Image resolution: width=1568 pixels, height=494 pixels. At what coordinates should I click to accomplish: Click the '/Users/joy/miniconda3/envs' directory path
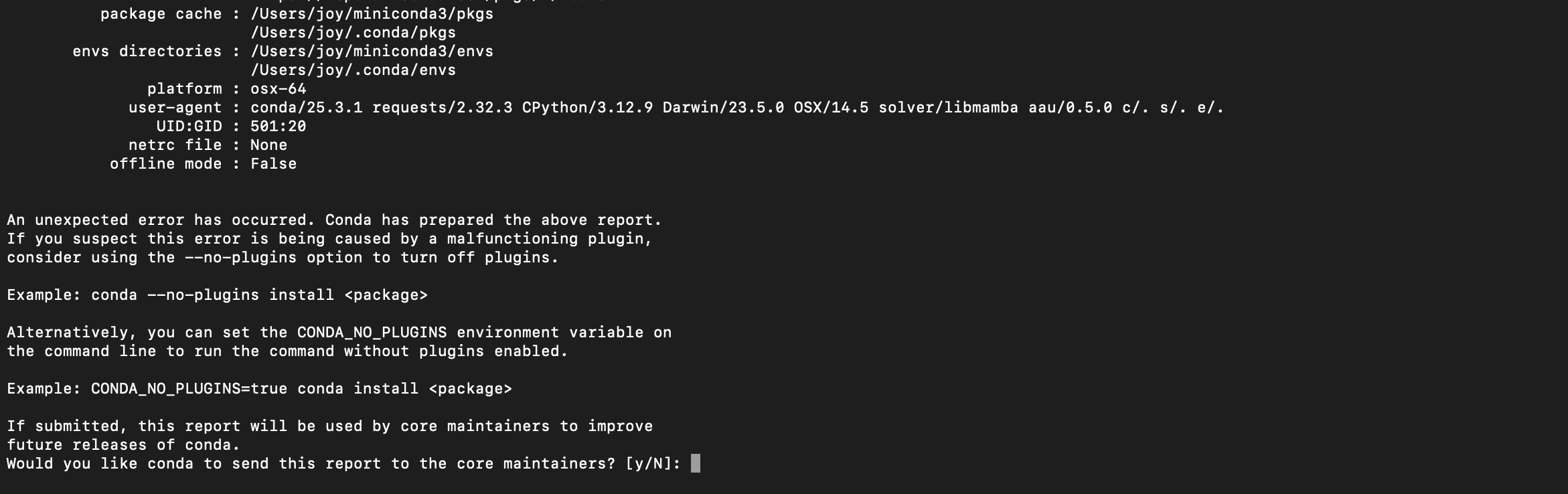point(372,52)
